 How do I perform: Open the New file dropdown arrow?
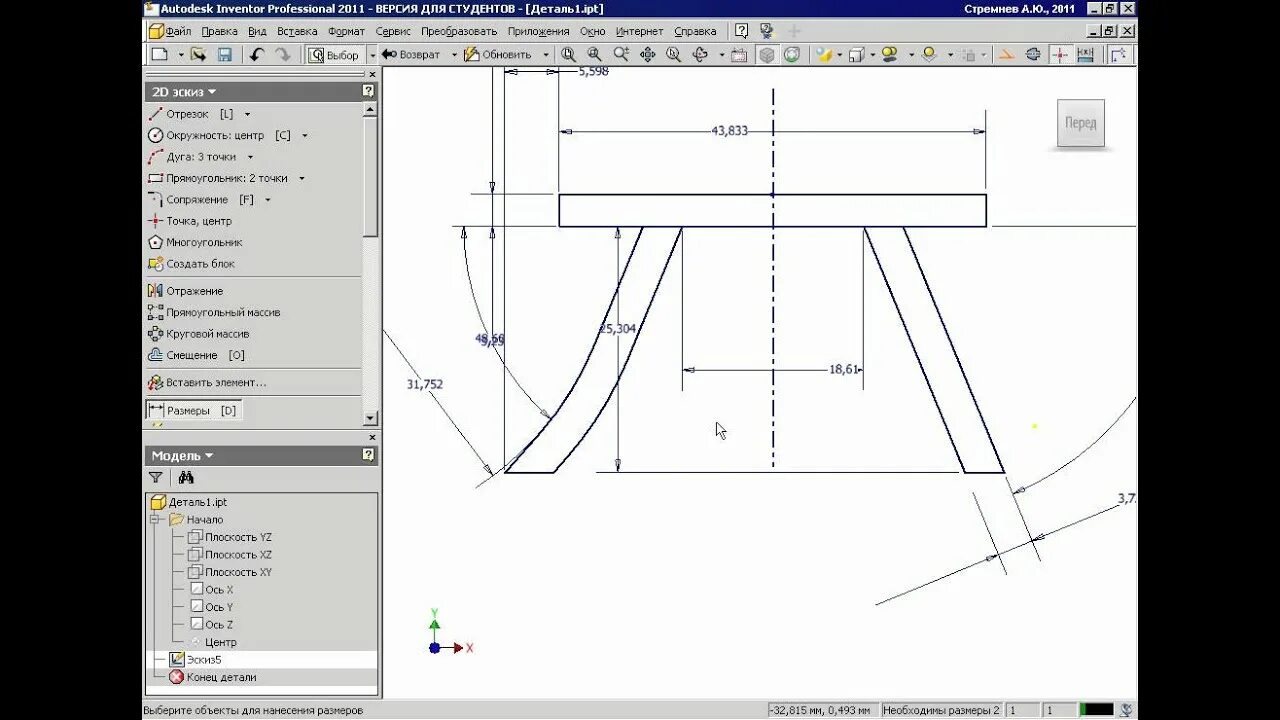tap(181, 54)
